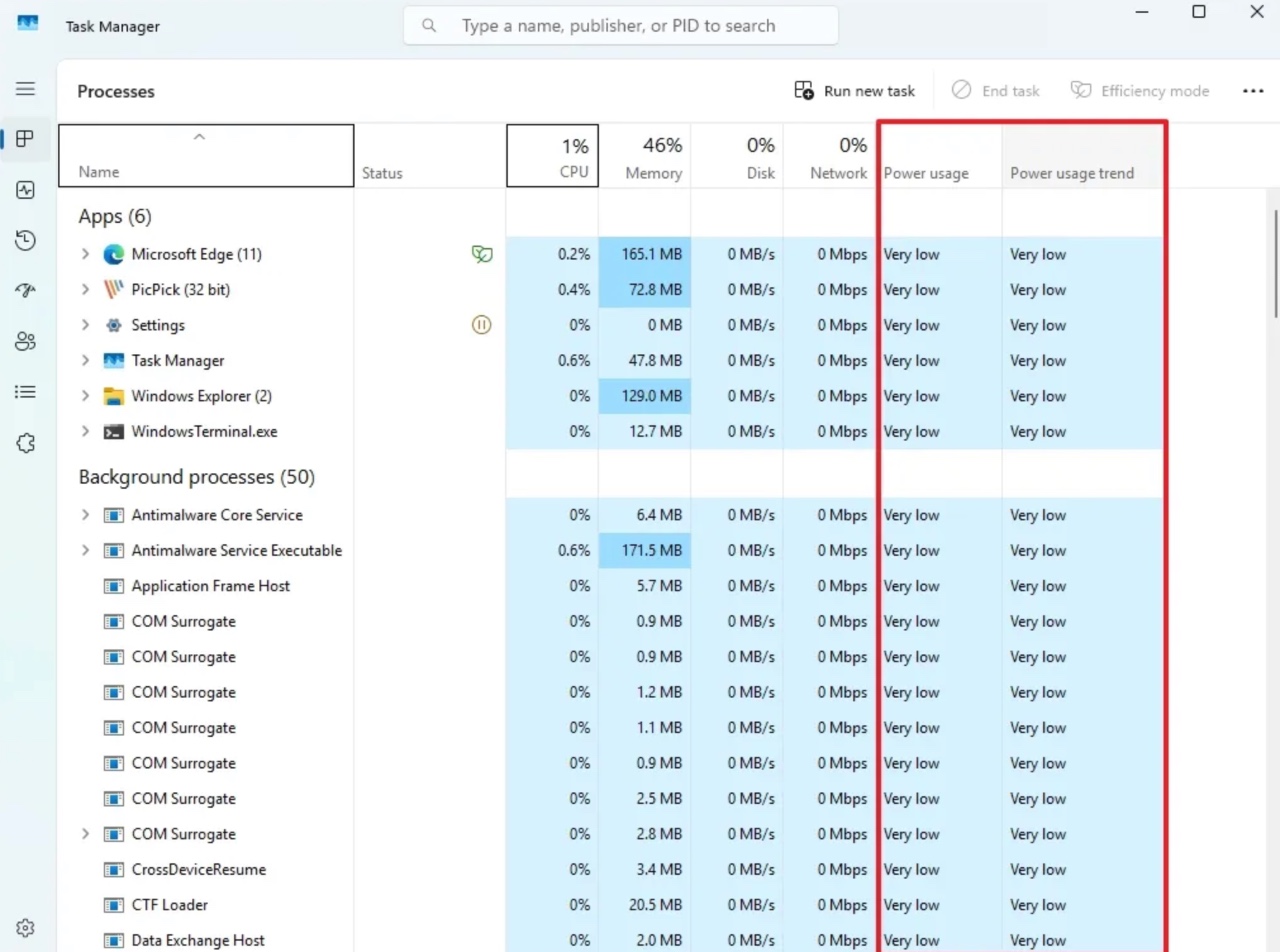
Task: Expand the Microsoft Edge process group
Action: [x=85, y=254]
